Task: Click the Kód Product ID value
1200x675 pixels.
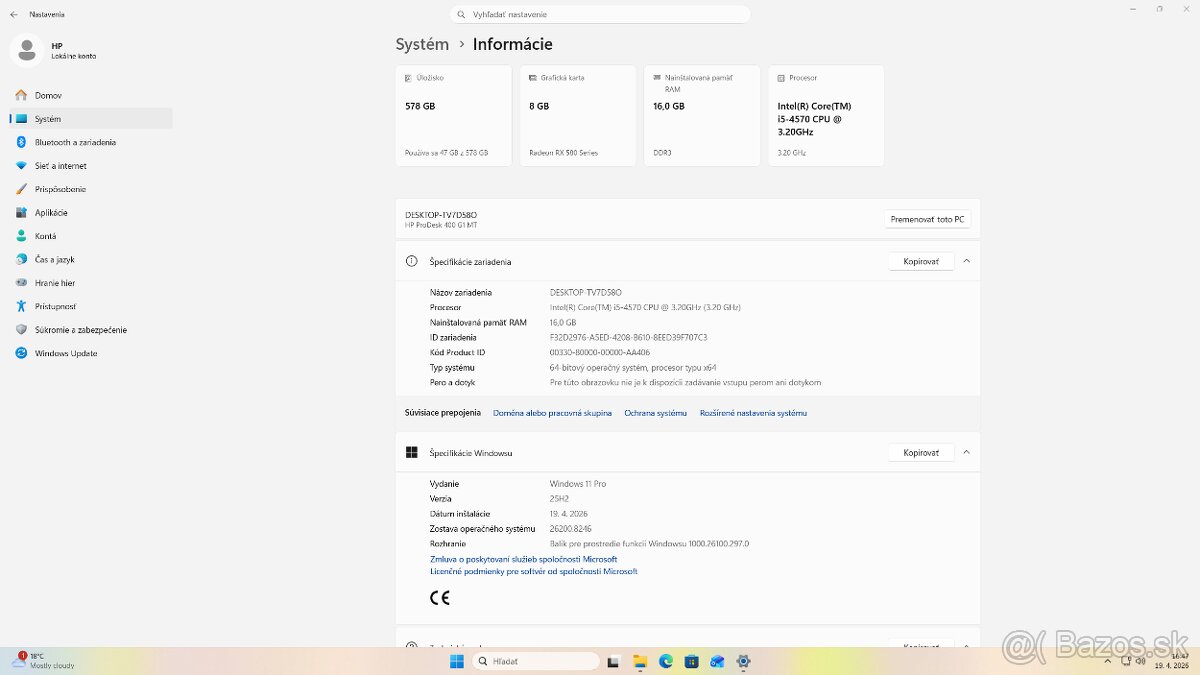Action: click(600, 352)
